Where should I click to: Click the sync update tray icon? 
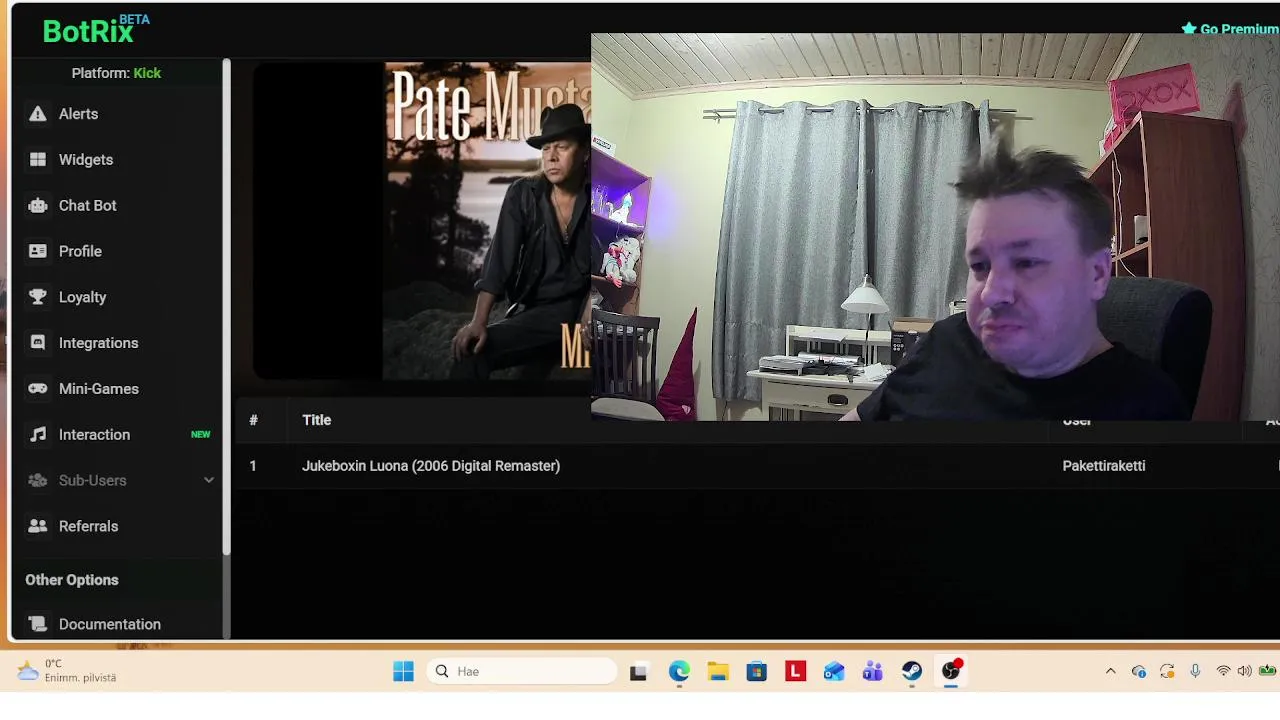click(1167, 672)
